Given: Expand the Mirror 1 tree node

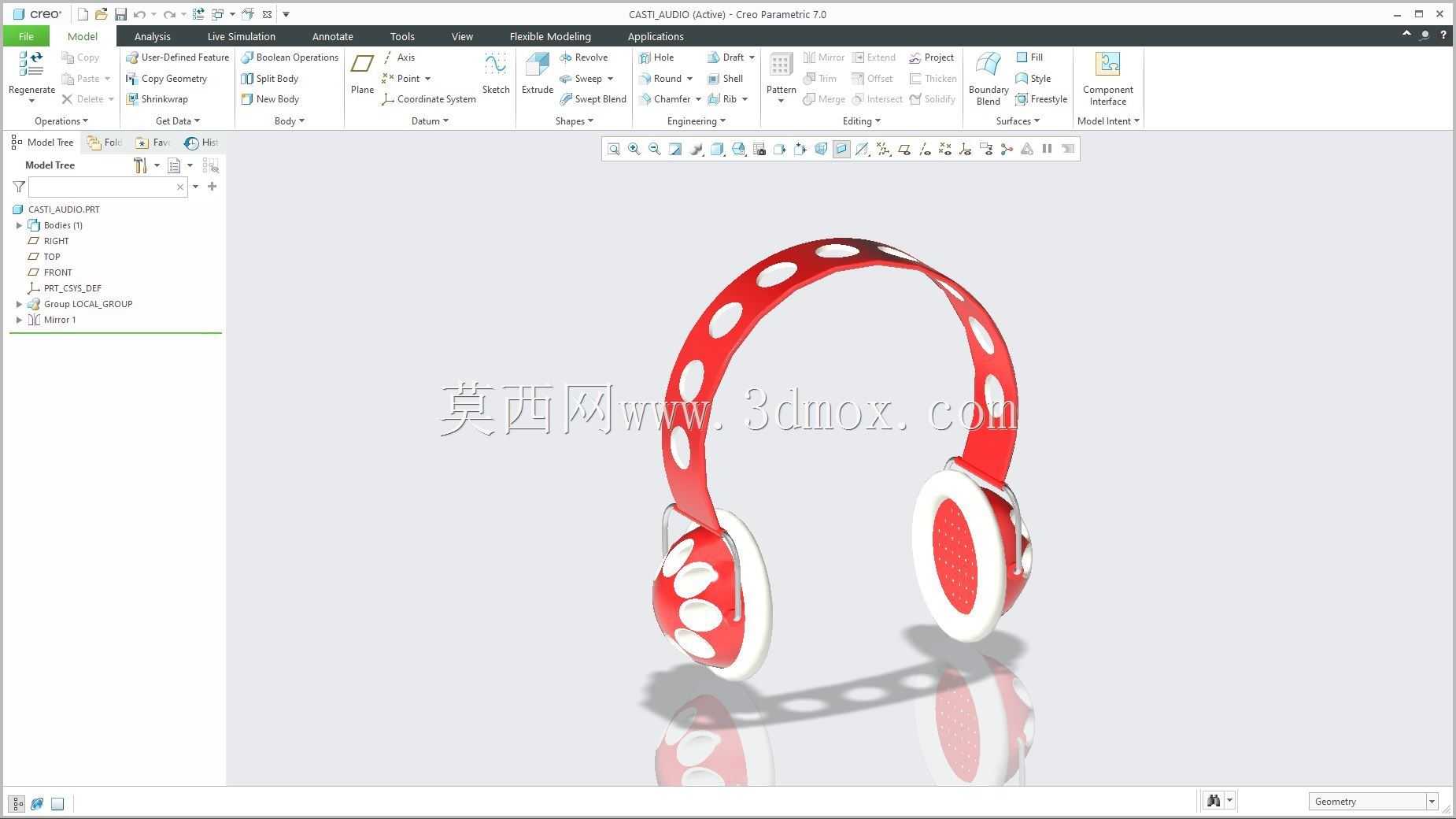Looking at the screenshot, I should (19, 320).
